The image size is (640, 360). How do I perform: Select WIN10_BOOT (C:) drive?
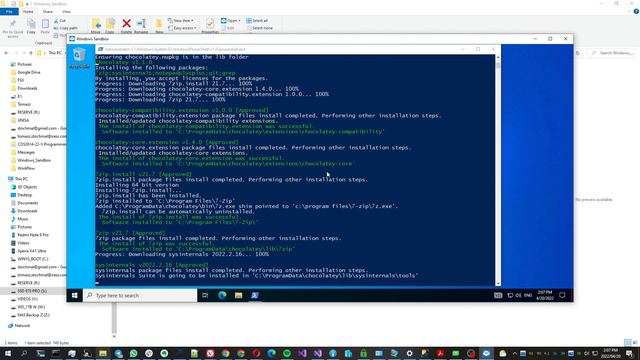tap(32, 259)
